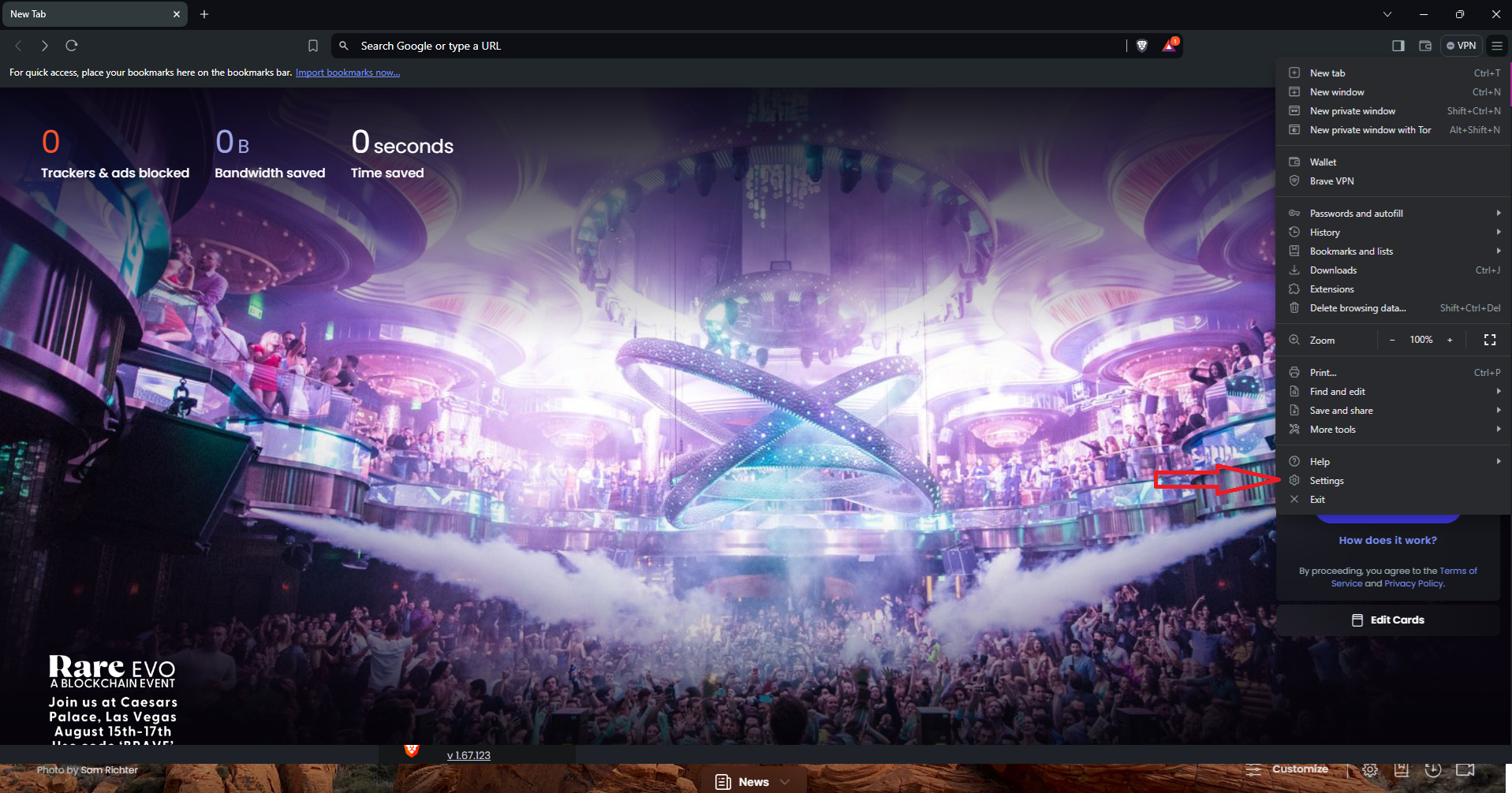Reload the current page
The height and width of the screenshot is (793, 1512).
[x=72, y=46]
